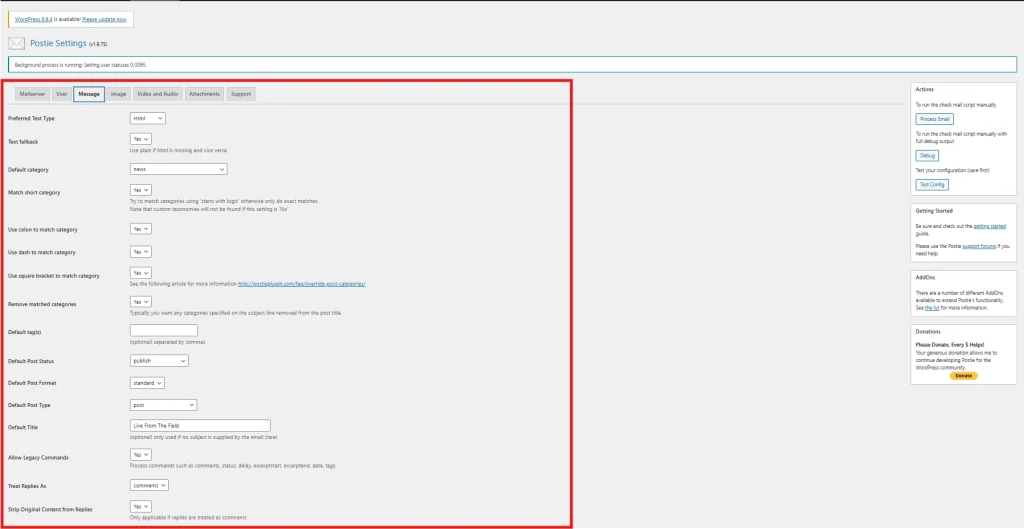1024x529 pixels.
Task: Open the Postie support forums link
Action: (978, 246)
